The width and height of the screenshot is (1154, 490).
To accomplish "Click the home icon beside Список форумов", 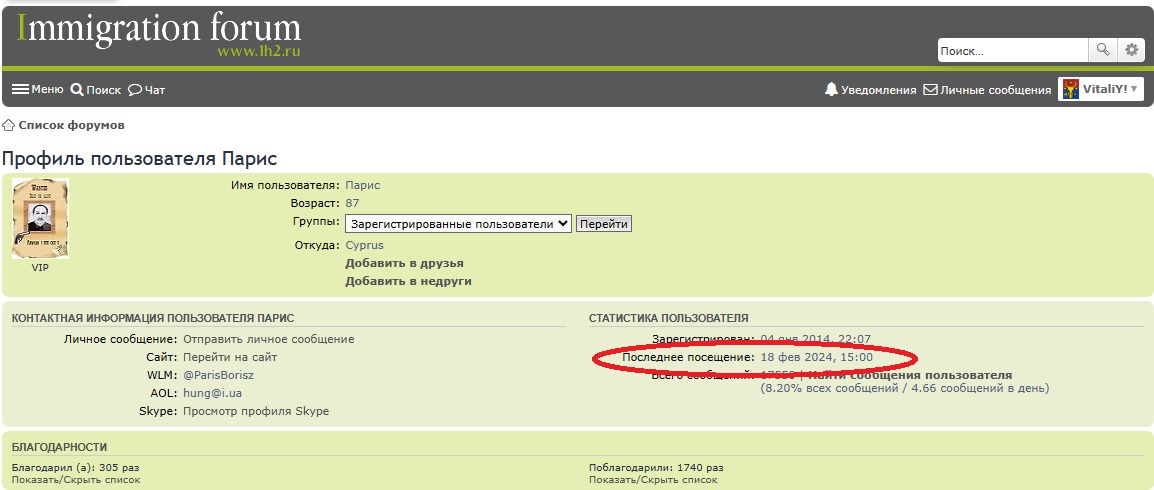I will 9,125.
